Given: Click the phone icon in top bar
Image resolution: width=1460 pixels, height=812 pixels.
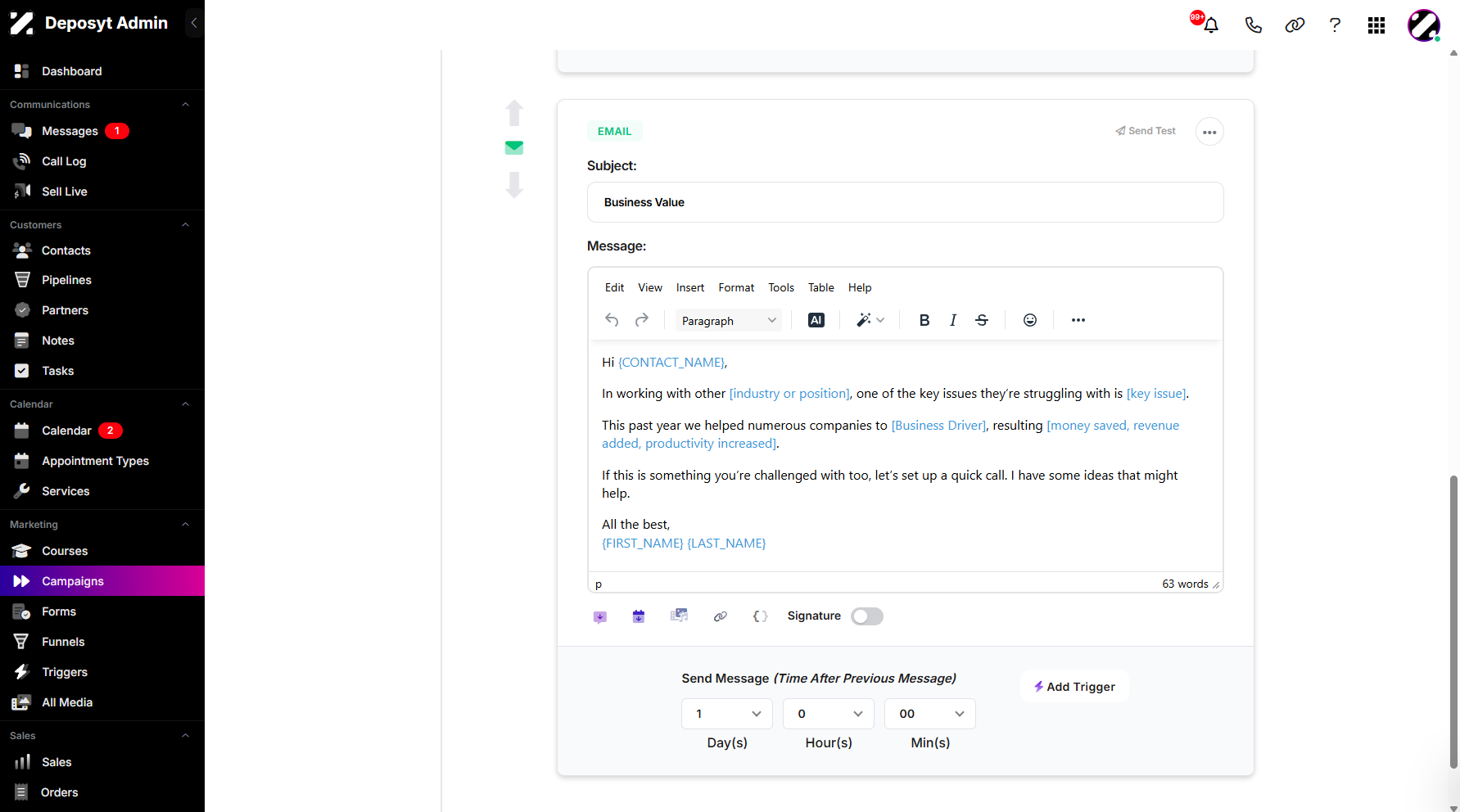Looking at the screenshot, I should click(x=1253, y=25).
